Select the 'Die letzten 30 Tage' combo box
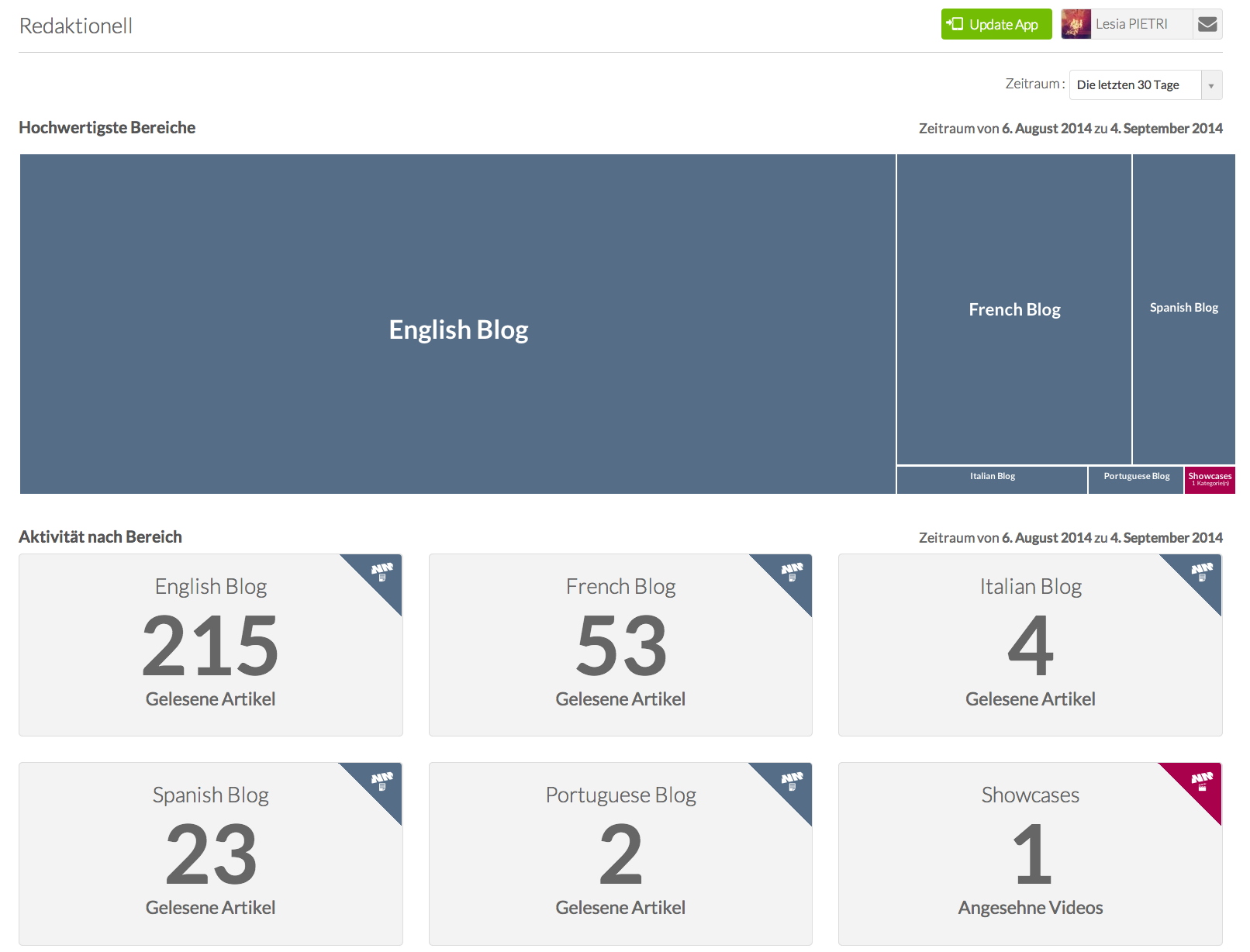The image size is (1250, 952). point(1135,85)
